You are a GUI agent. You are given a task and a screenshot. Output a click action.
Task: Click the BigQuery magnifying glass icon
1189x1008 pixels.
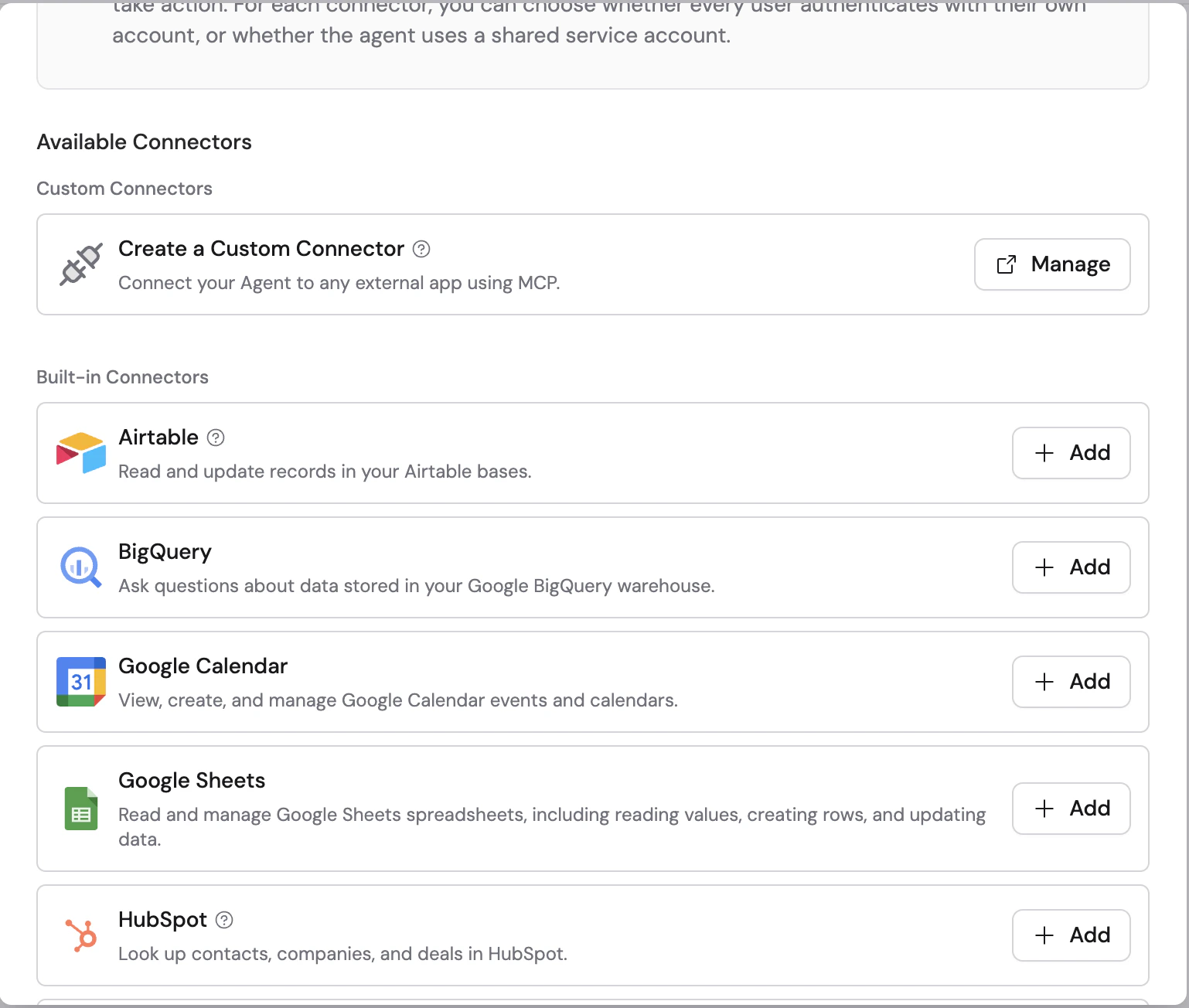tap(80, 567)
